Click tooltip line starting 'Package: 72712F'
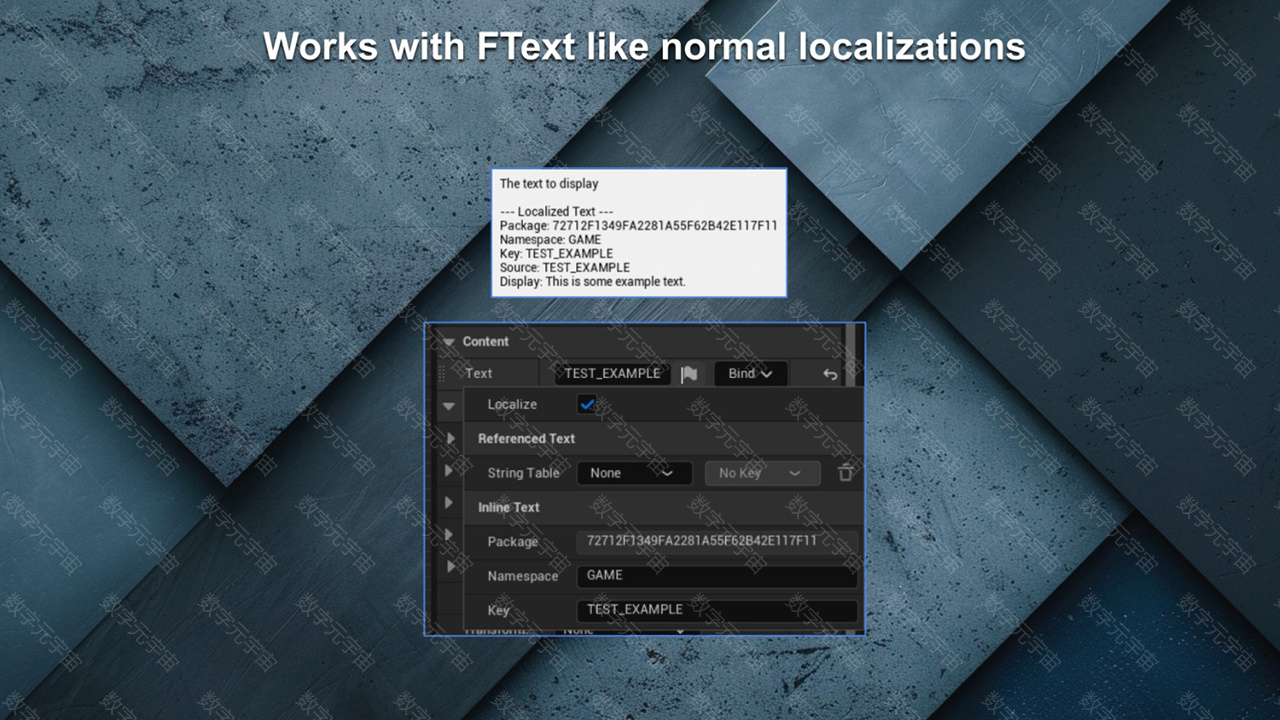Viewport: 1280px width, 720px height. 638,226
